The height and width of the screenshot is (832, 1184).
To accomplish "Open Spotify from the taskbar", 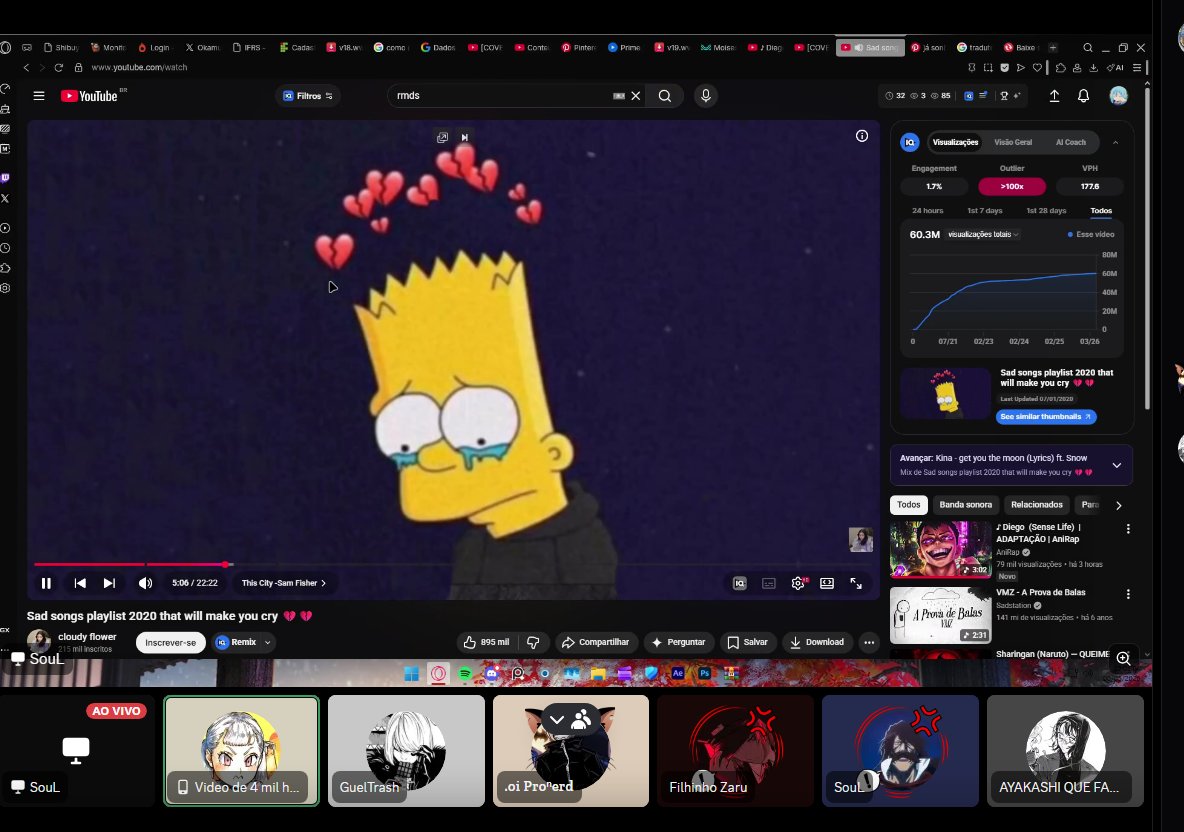I will tap(465, 673).
